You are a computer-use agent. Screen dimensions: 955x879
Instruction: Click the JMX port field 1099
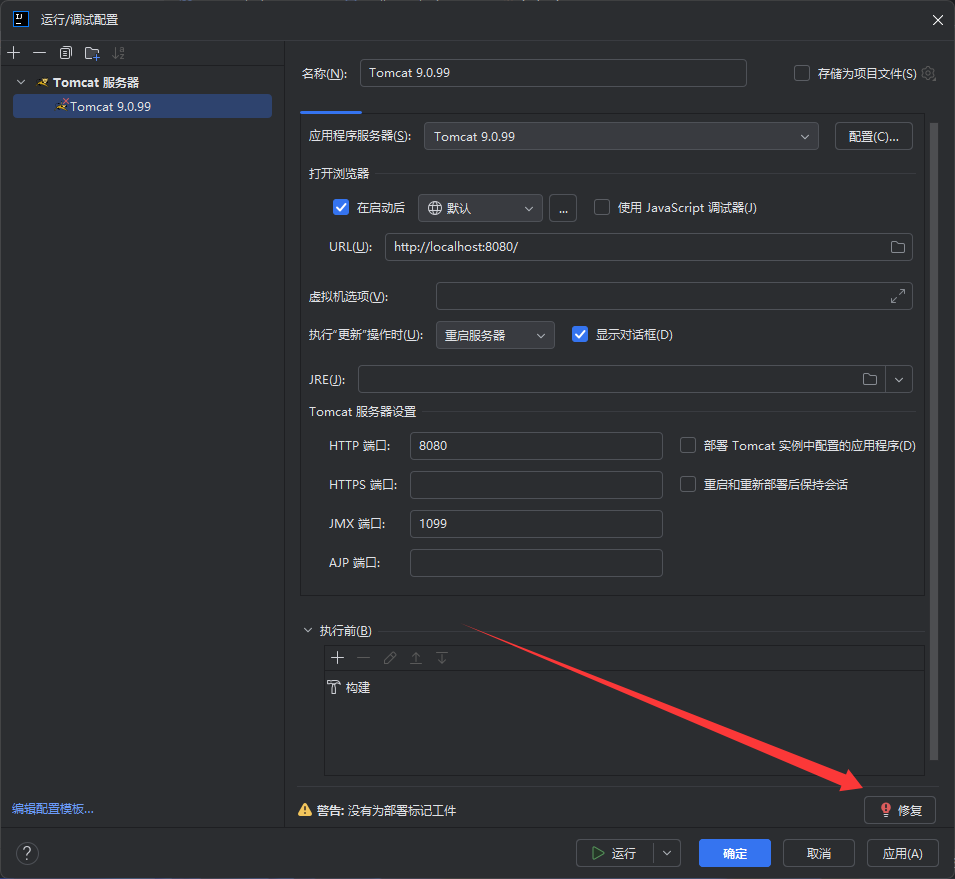[536, 524]
